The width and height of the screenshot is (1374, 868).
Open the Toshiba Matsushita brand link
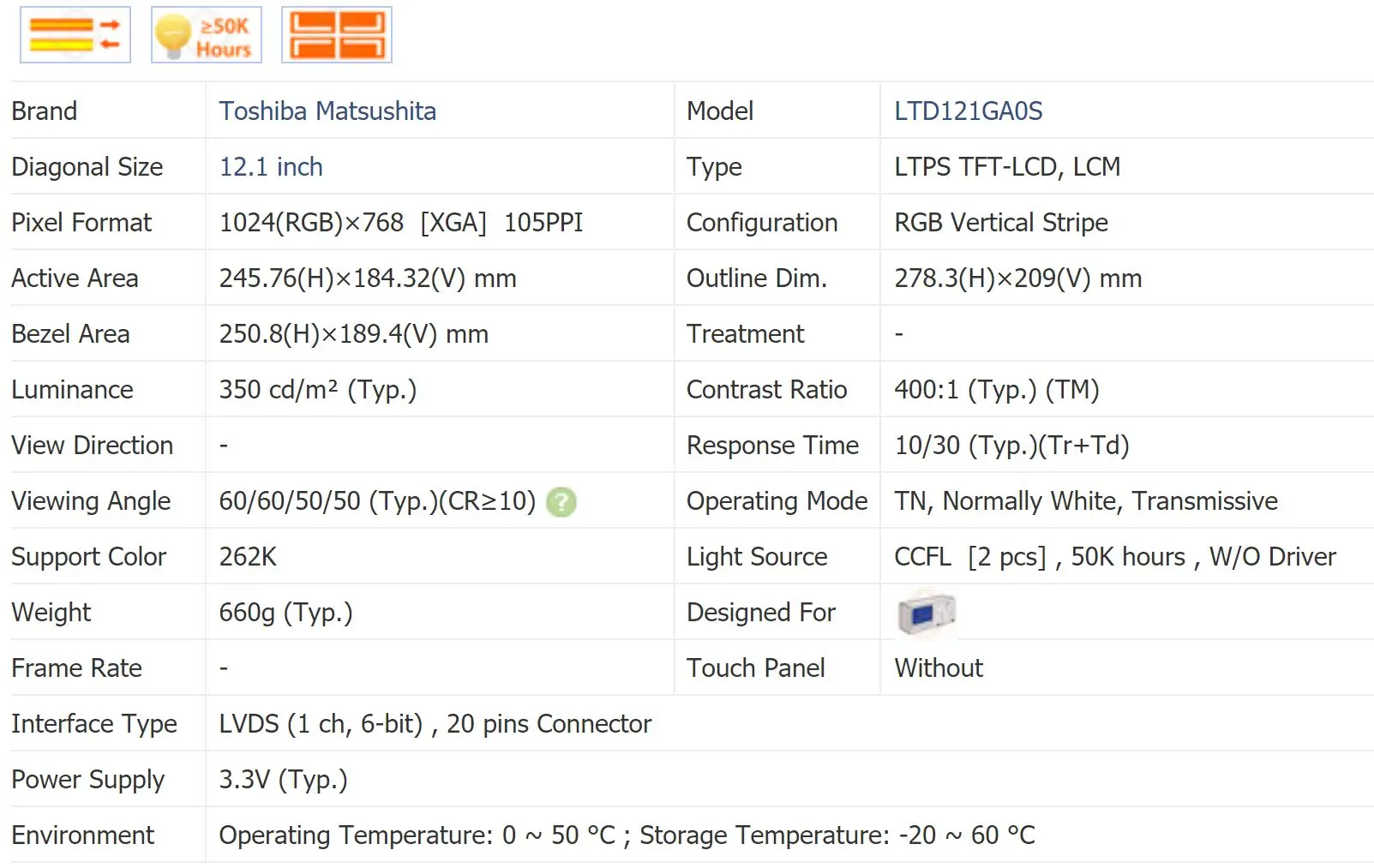coord(327,111)
